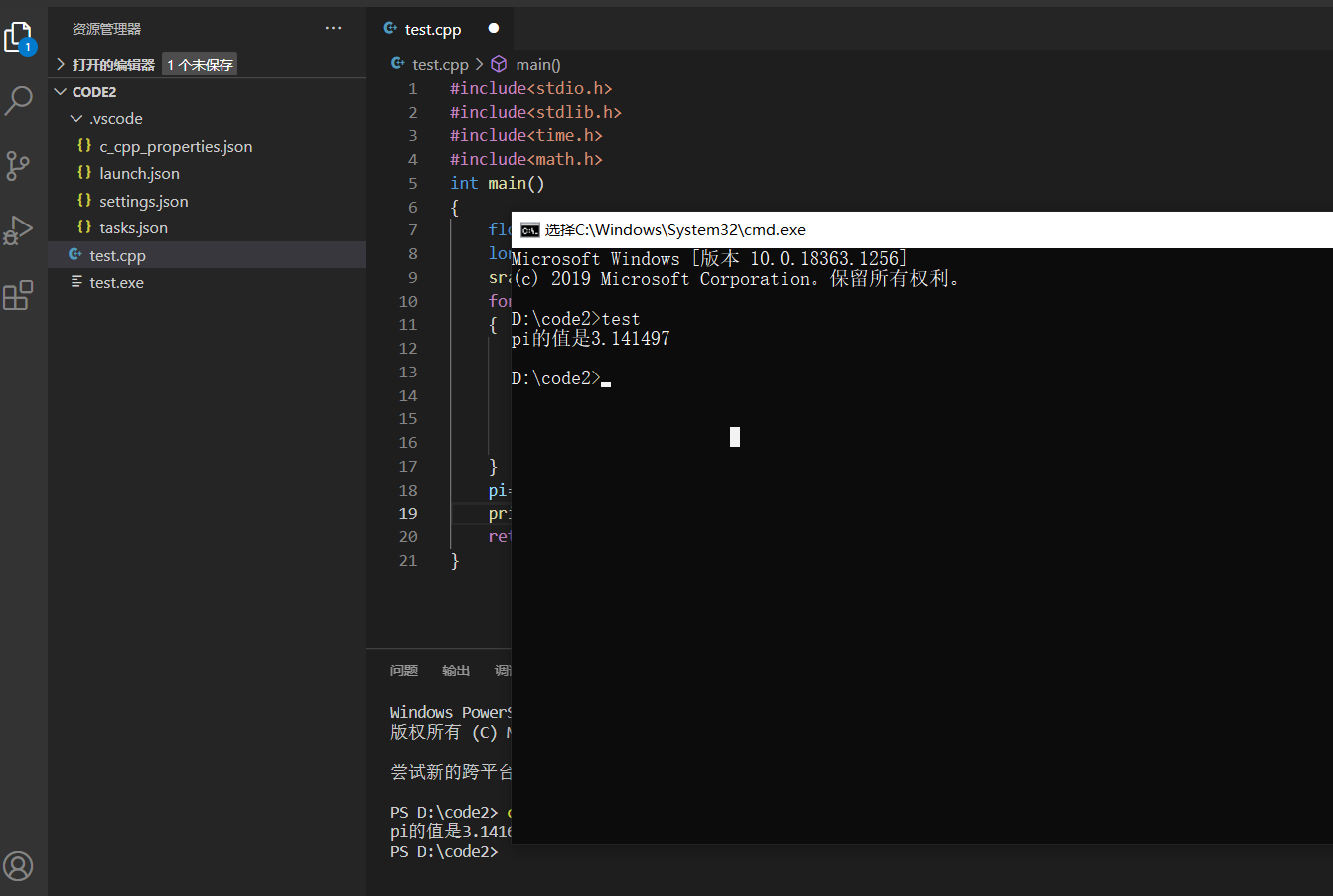Open the Extensions view icon
This screenshot has height=896, width=1333.
18,295
